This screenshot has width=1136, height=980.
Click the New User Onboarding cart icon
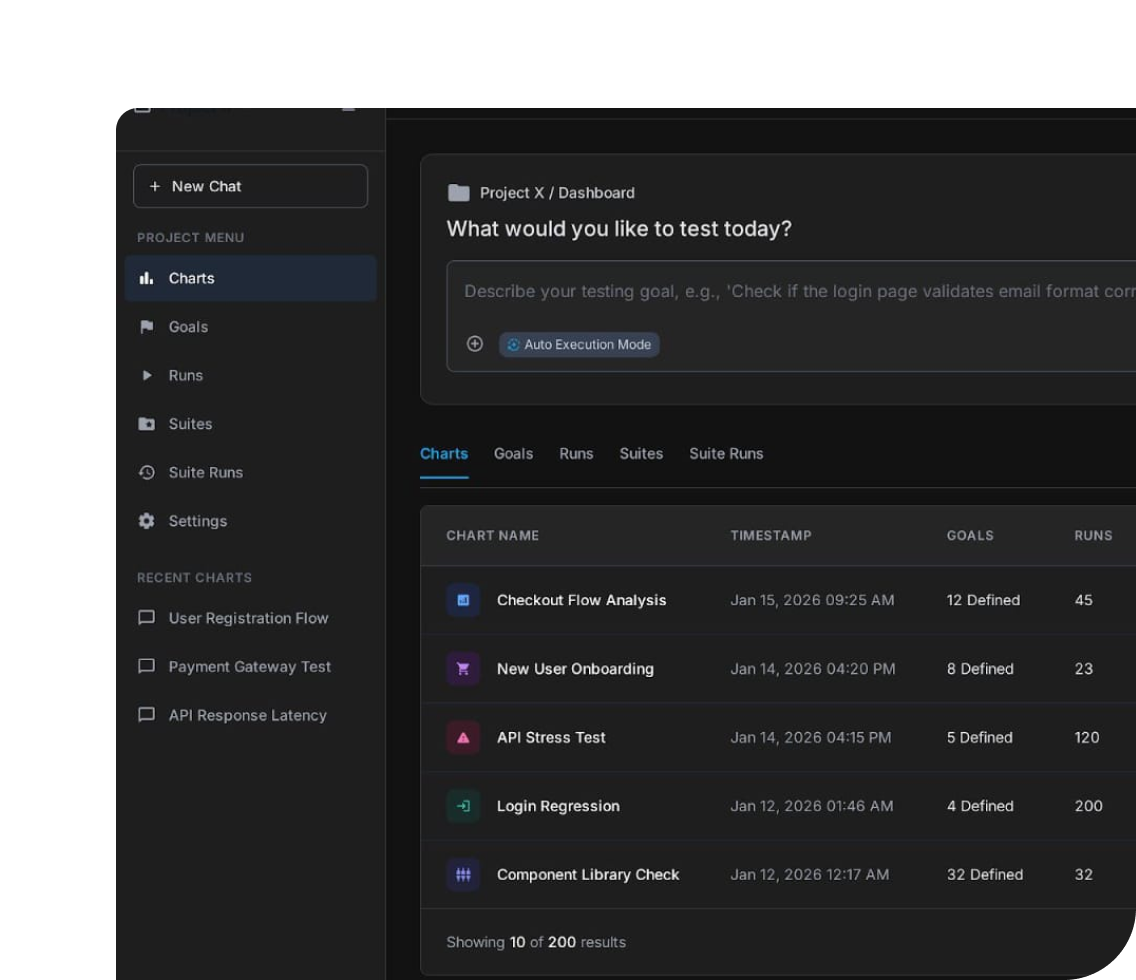pos(463,669)
